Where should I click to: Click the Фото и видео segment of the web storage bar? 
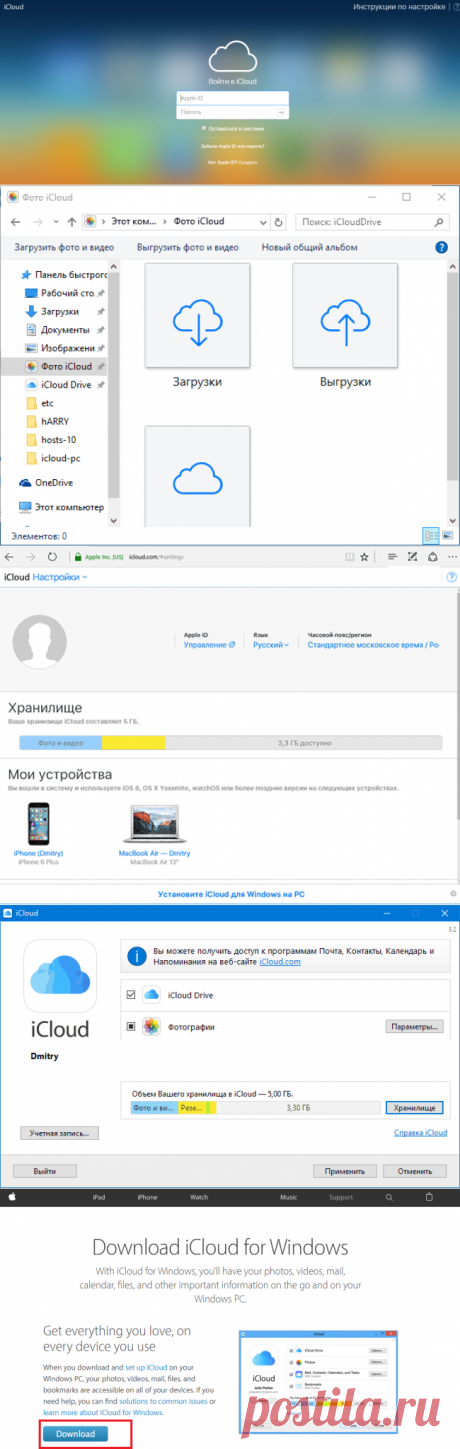(61, 743)
